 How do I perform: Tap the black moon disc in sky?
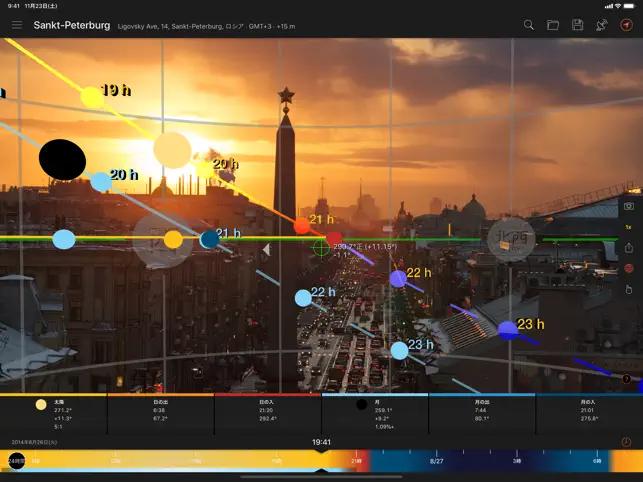pos(62,160)
